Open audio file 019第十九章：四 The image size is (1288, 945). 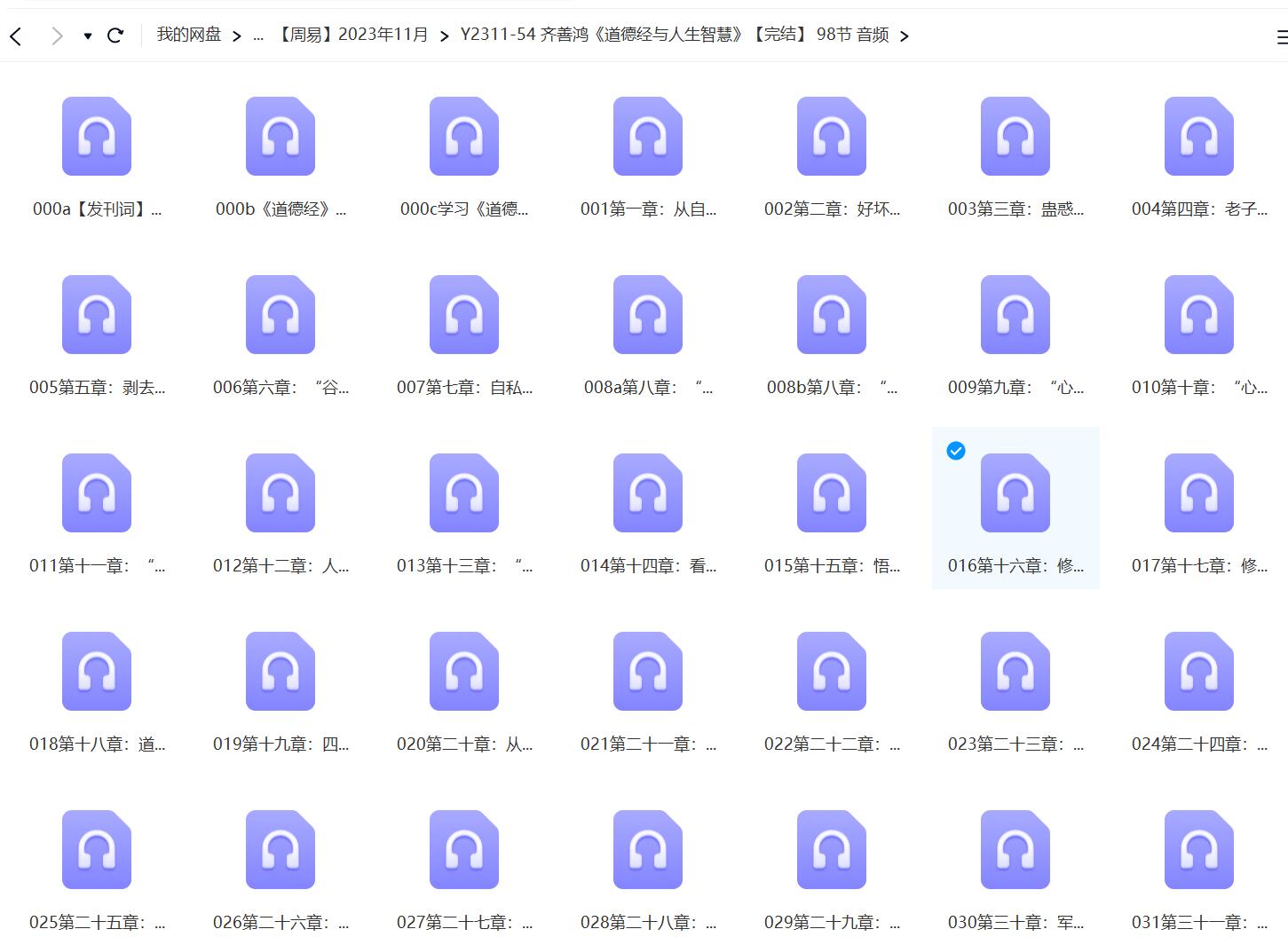280,672
